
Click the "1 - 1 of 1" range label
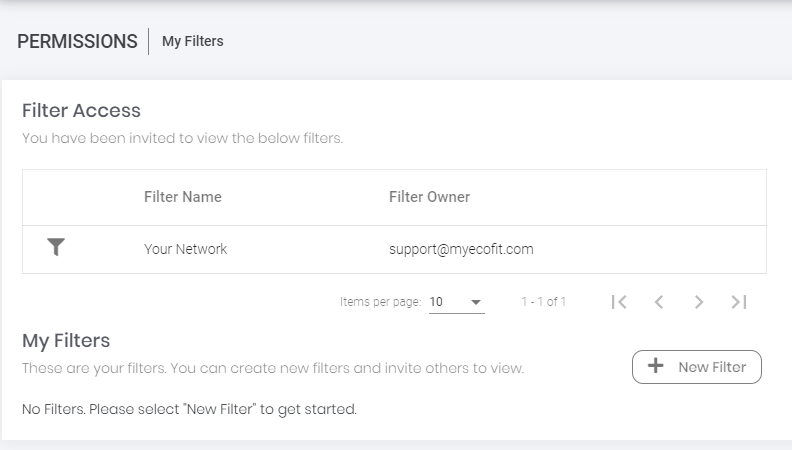[x=544, y=302]
